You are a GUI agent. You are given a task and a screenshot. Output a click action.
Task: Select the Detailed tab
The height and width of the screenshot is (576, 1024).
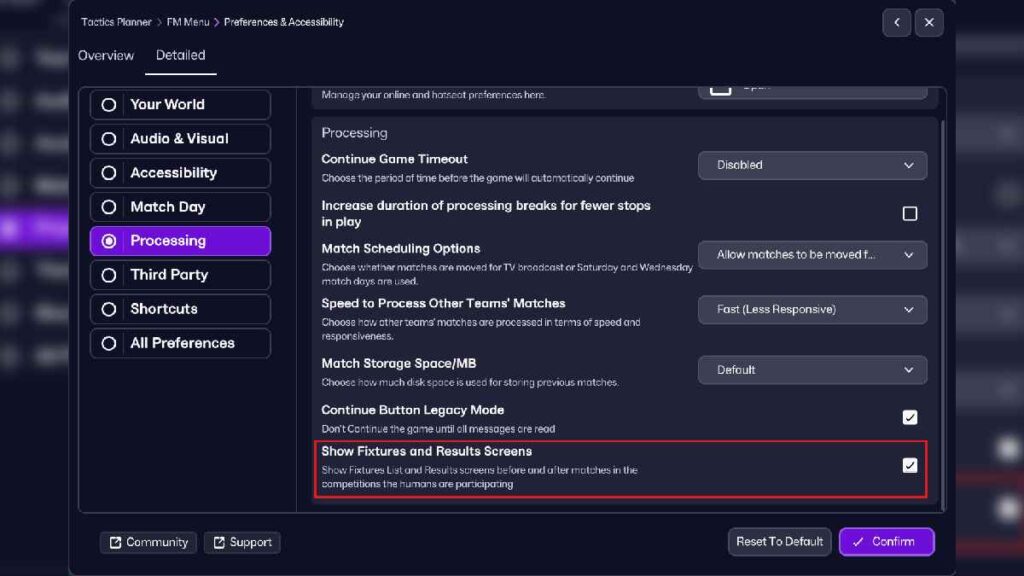(181, 55)
